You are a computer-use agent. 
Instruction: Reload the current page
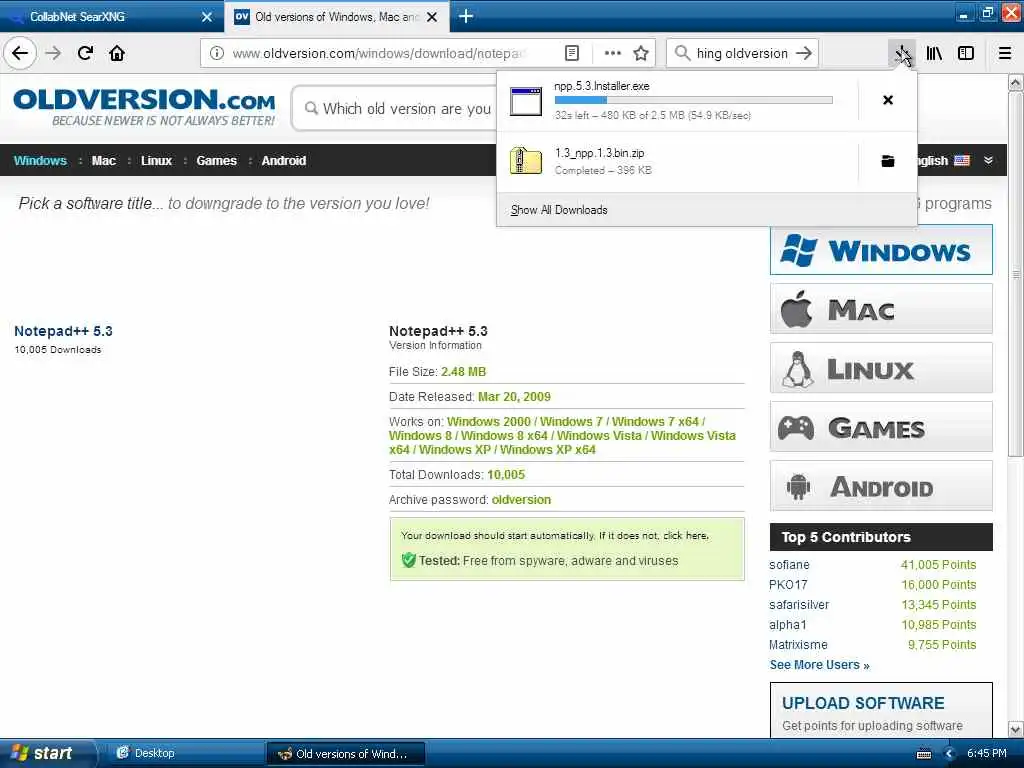pos(85,53)
